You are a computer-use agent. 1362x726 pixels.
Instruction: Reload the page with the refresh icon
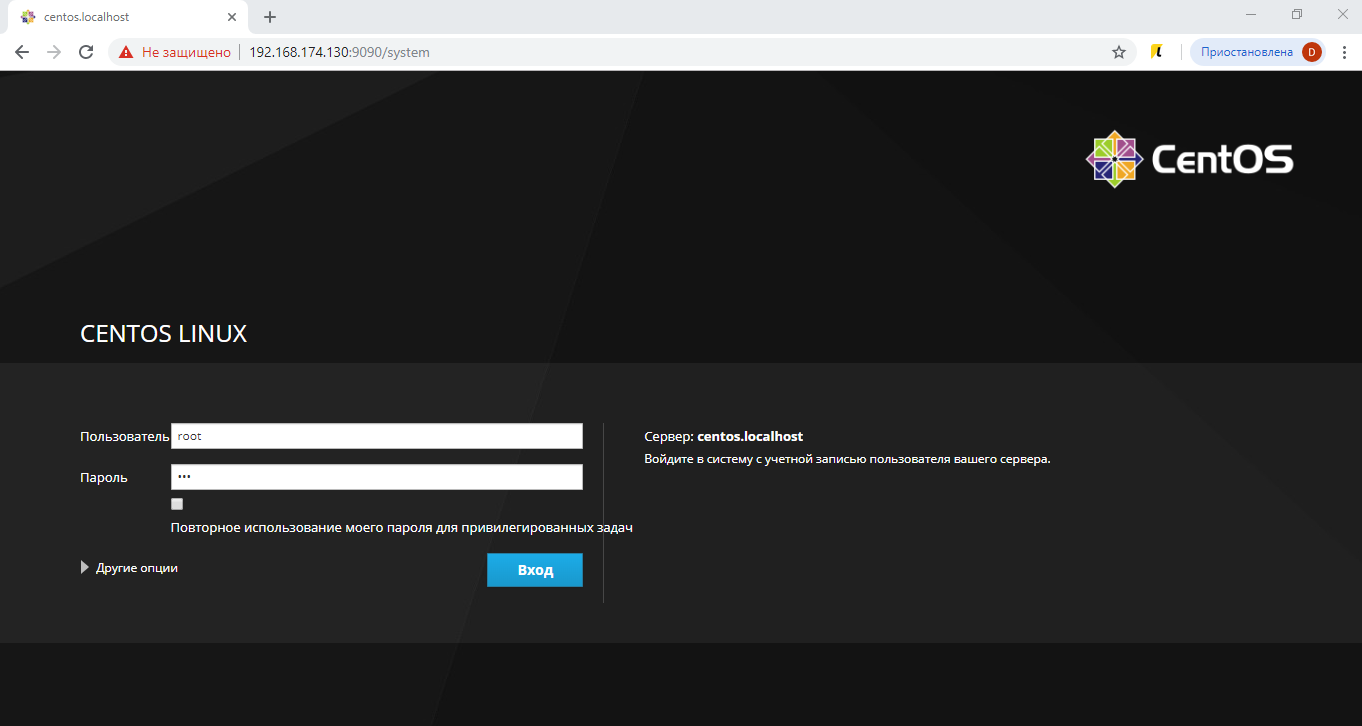coord(86,52)
